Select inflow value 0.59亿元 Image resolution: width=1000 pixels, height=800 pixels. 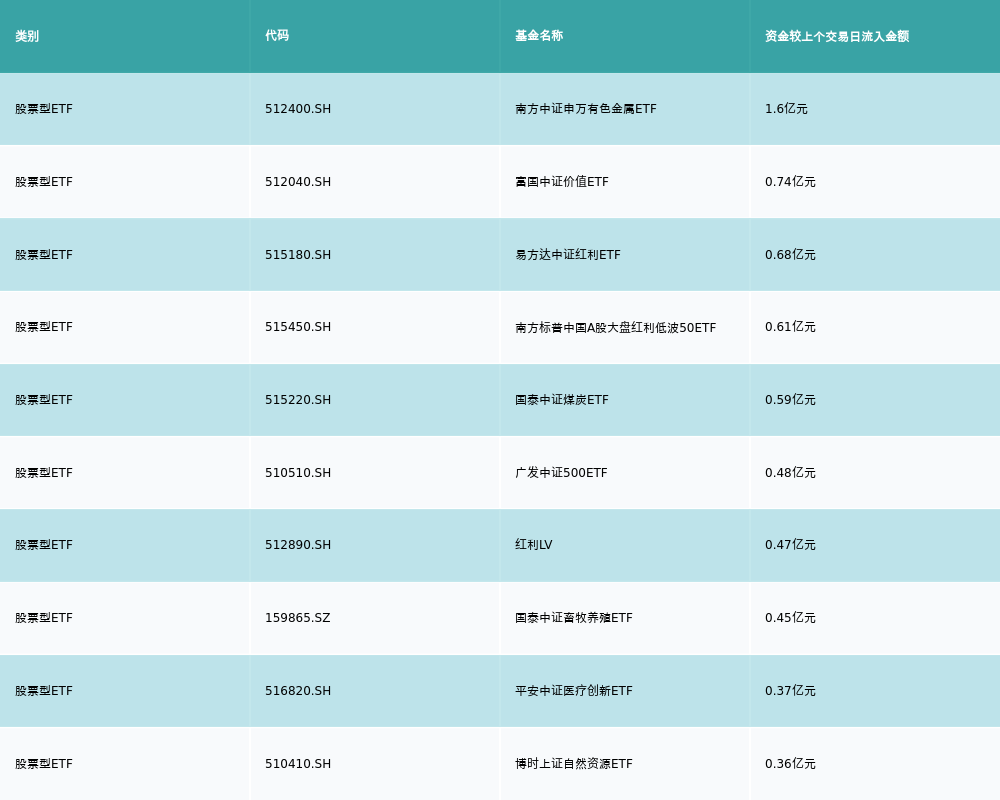point(790,400)
